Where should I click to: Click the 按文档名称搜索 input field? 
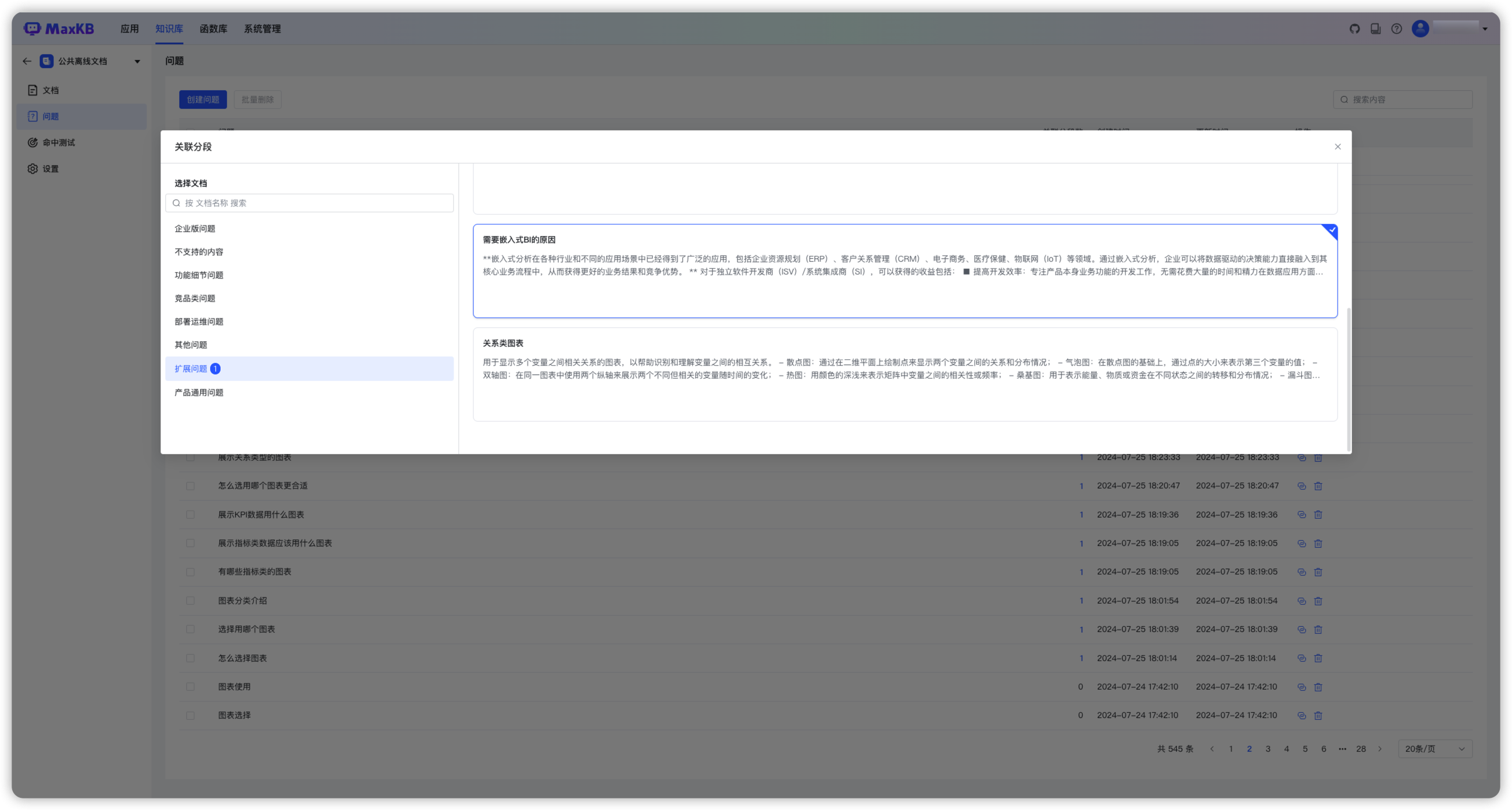pos(309,203)
